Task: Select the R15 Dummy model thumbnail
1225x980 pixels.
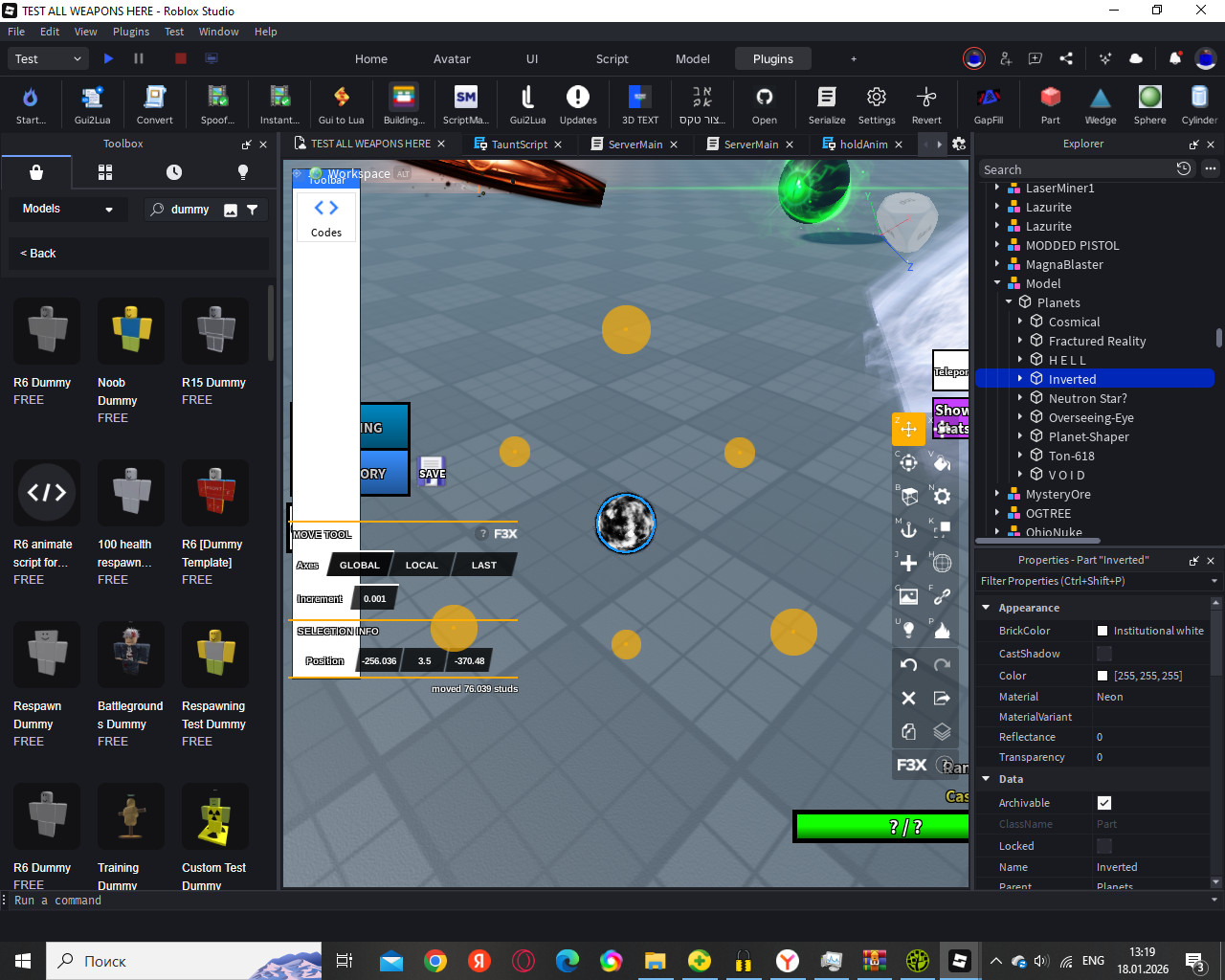Action: point(215,330)
